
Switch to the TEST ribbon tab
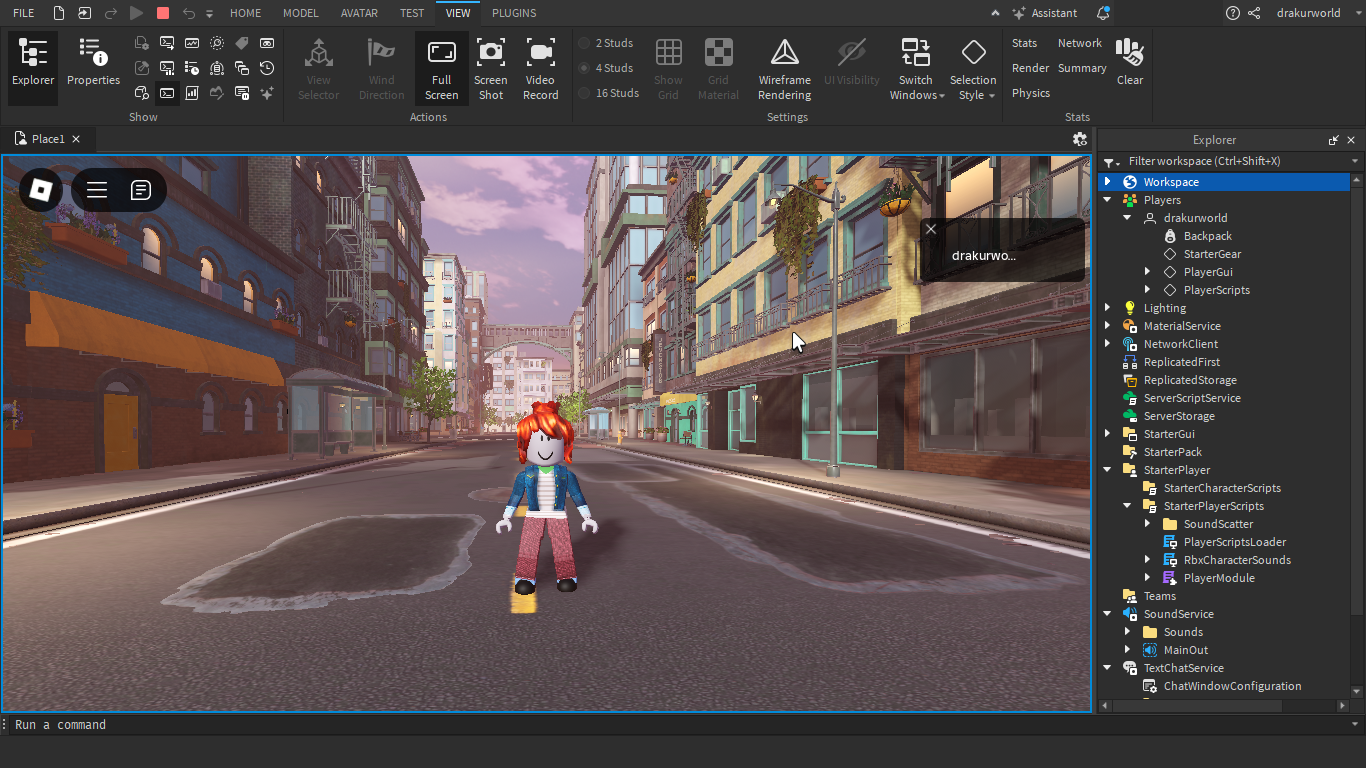pos(412,13)
